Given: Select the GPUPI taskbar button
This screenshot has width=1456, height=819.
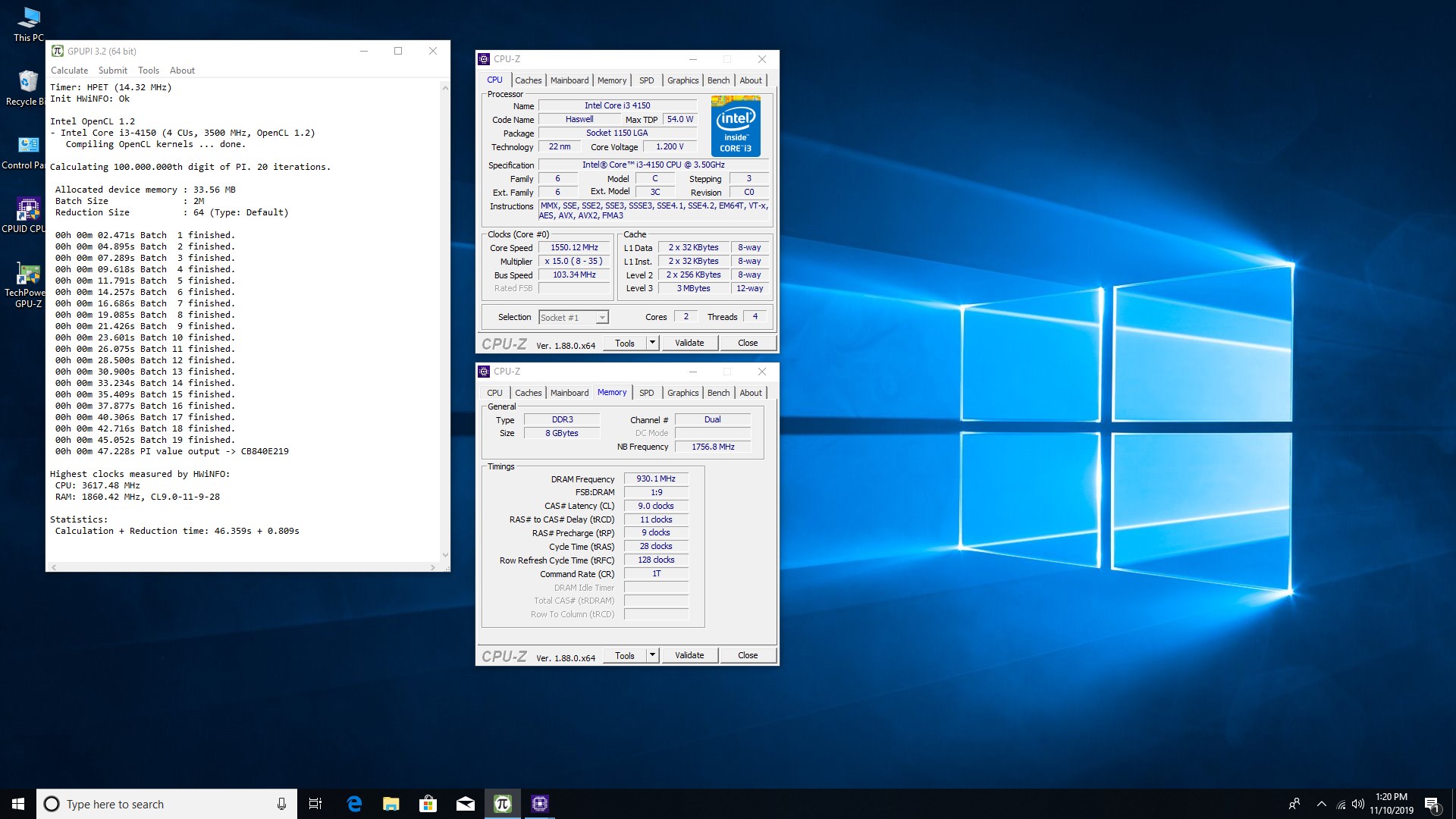Looking at the screenshot, I should tap(502, 804).
